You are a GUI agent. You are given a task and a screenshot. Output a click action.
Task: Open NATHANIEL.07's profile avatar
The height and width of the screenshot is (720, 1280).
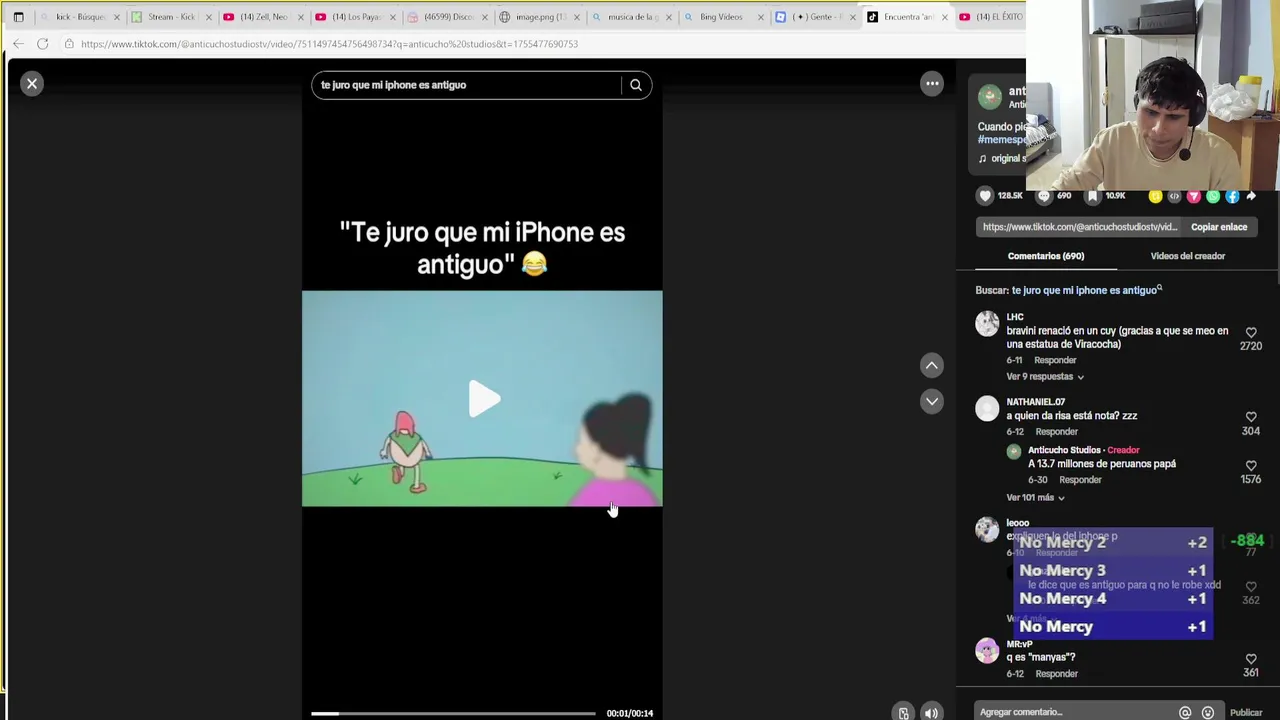(987, 408)
